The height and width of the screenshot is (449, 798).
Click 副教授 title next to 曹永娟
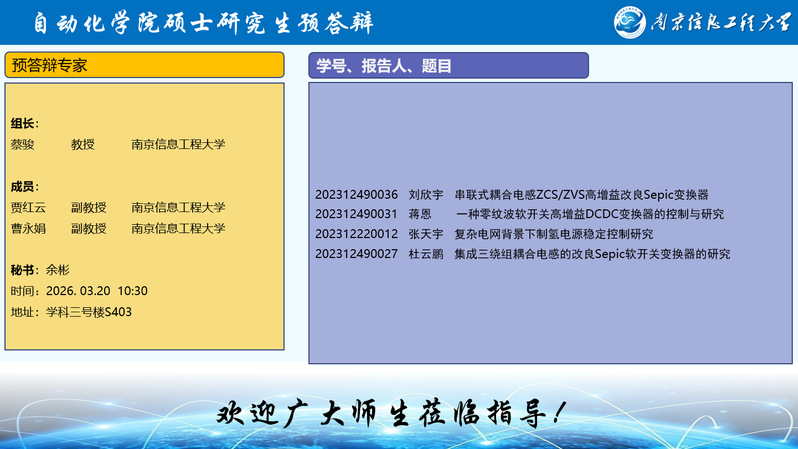point(89,228)
